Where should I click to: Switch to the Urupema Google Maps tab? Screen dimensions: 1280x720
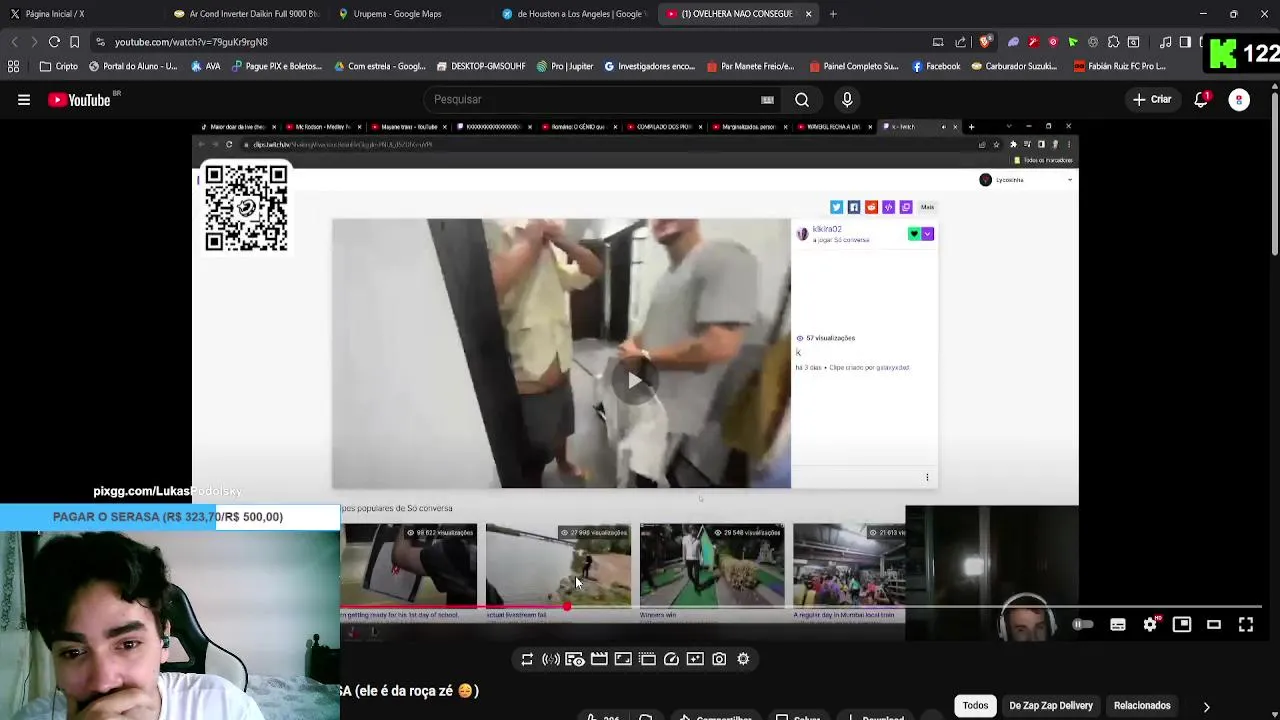[x=409, y=14]
